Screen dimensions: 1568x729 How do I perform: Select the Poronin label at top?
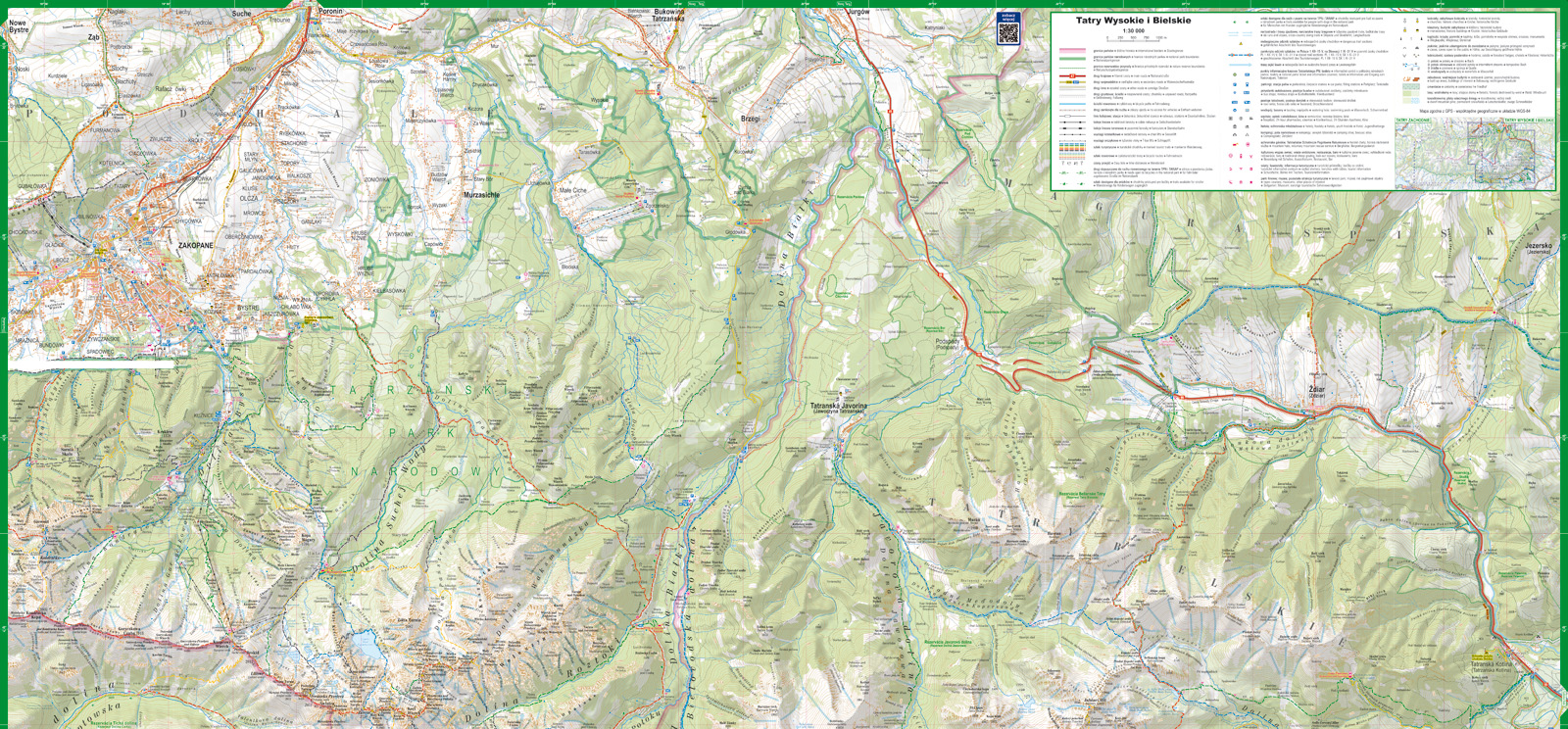pos(331,12)
